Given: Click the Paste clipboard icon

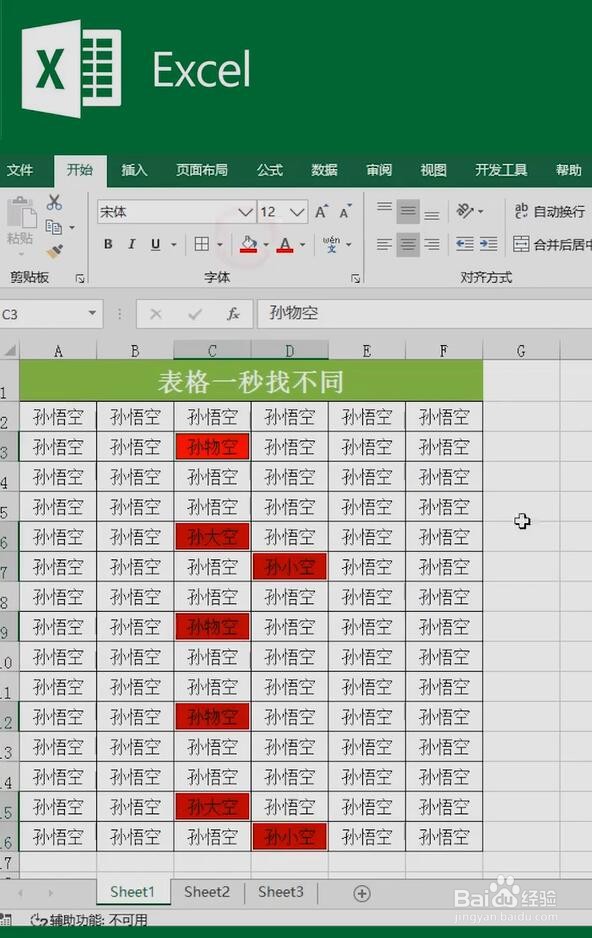Looking at the screenshot, I should click(22, 212).
